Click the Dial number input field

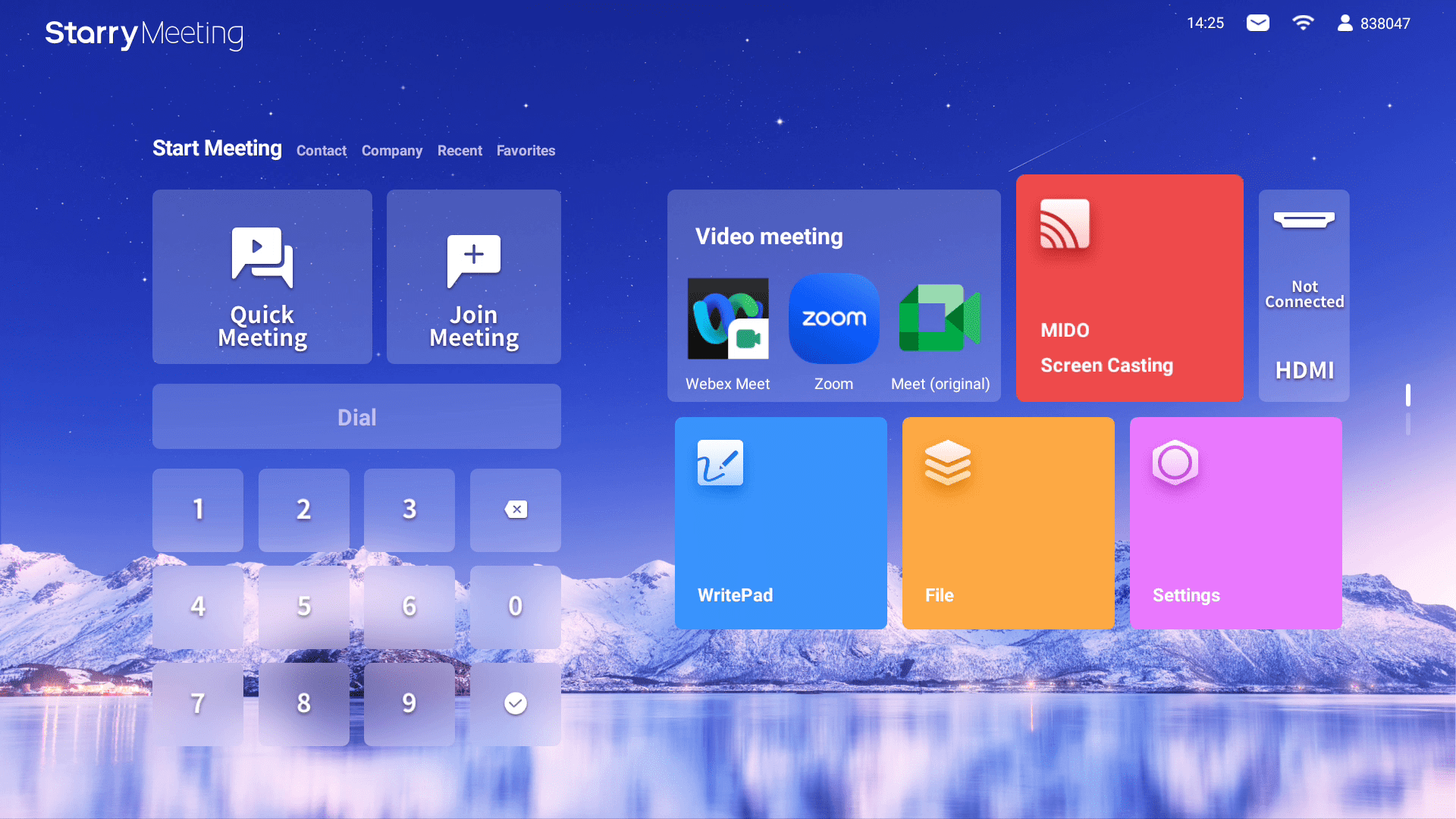[x=356, y=416]
